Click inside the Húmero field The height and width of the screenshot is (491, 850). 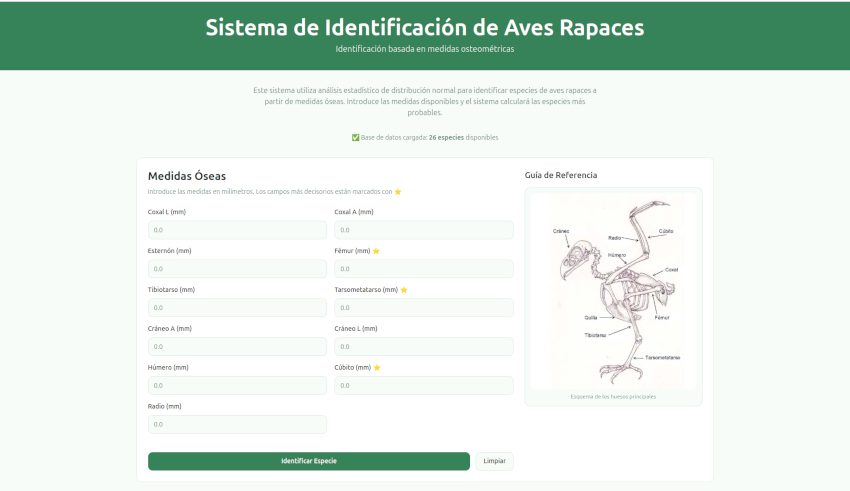click(237, 386)
